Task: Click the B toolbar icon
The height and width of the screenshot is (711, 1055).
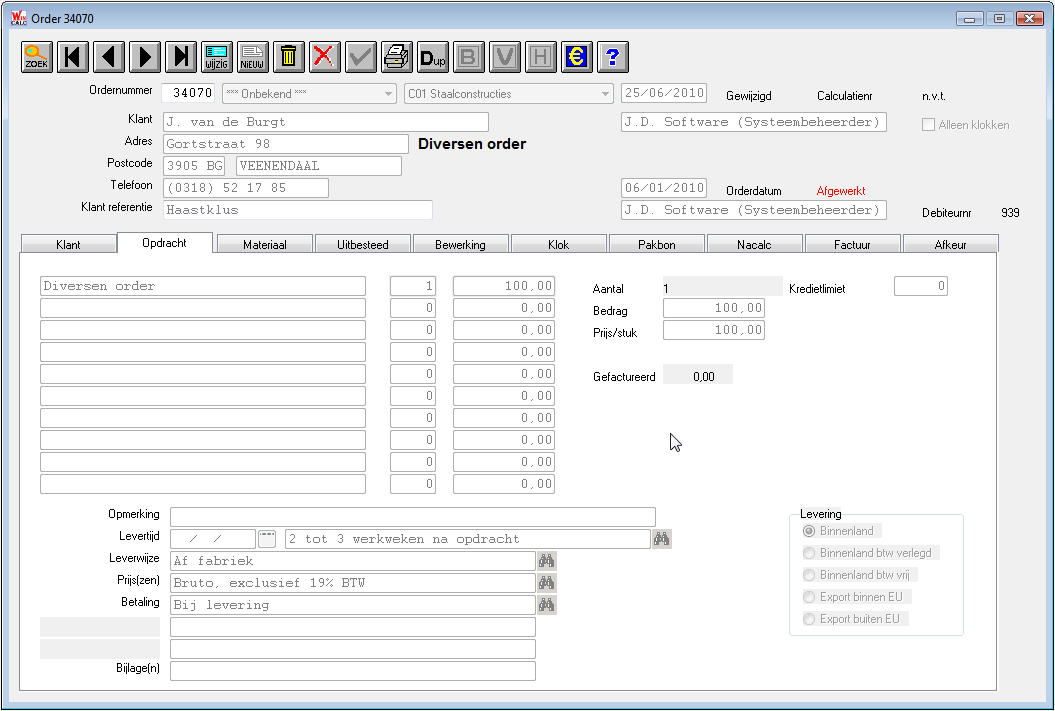Action: 469,57
